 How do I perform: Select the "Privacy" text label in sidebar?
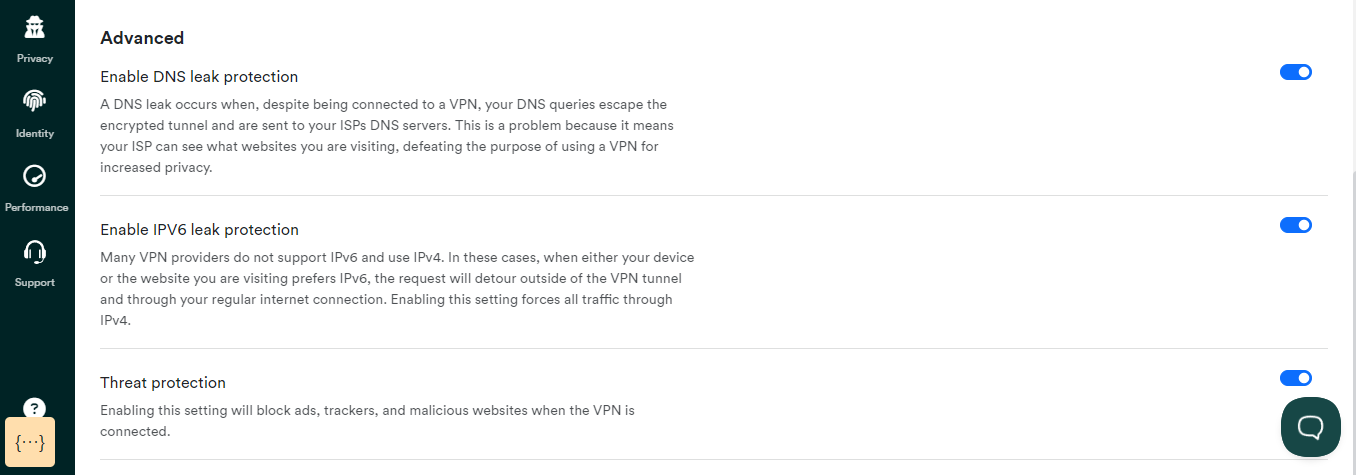click(34, 58)
